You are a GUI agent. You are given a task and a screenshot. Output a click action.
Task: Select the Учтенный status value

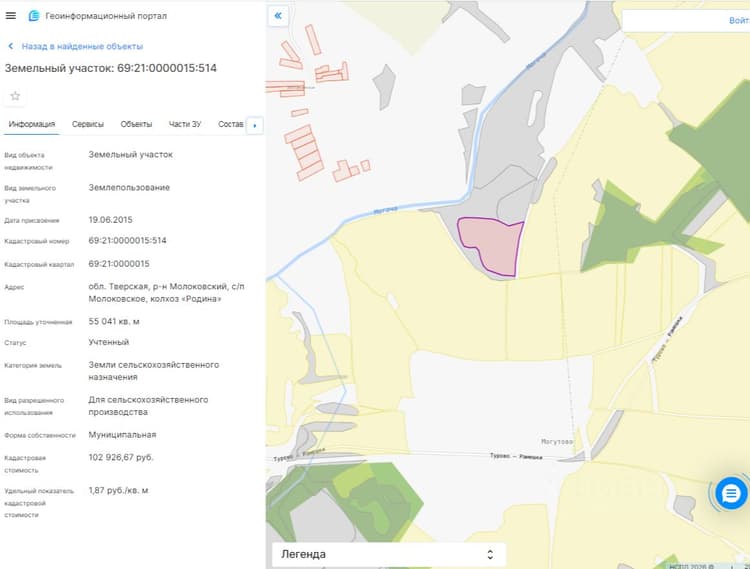click(x=109, y=342)
